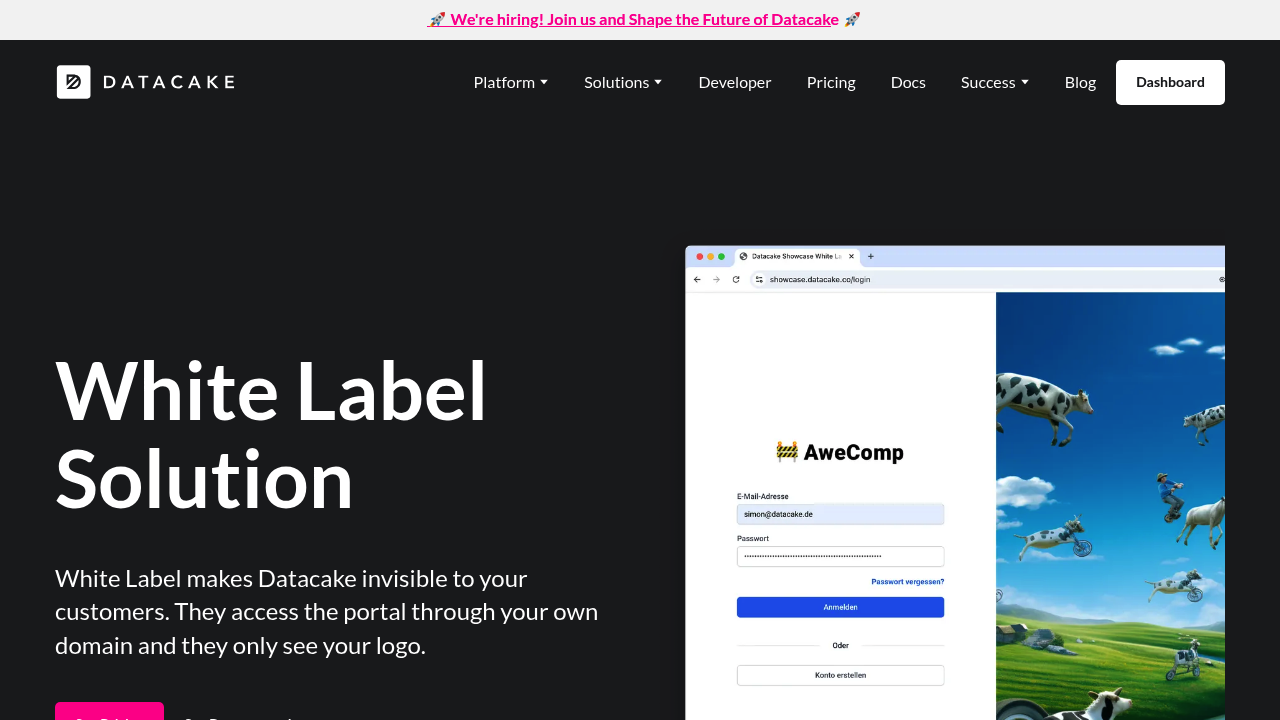Close the Datacake Showcase browser tab
The width and height of the screenshot is (1280, 720).
[x=852, y=256]
